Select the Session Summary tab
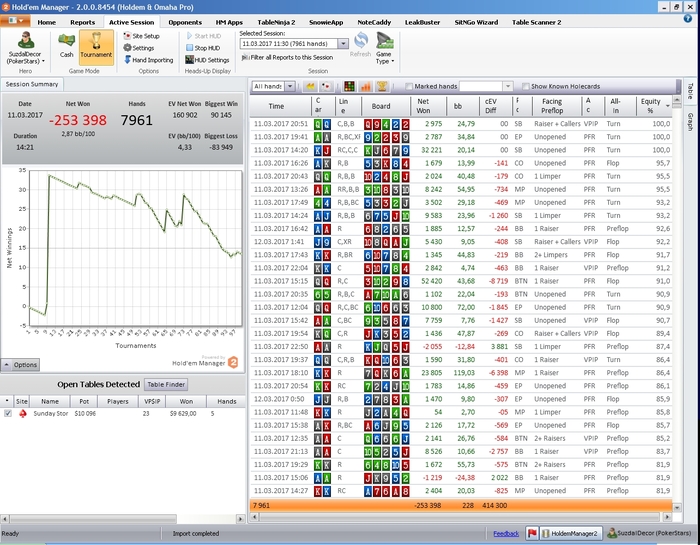This screenshot has height=545, width=700. [32, 84]
